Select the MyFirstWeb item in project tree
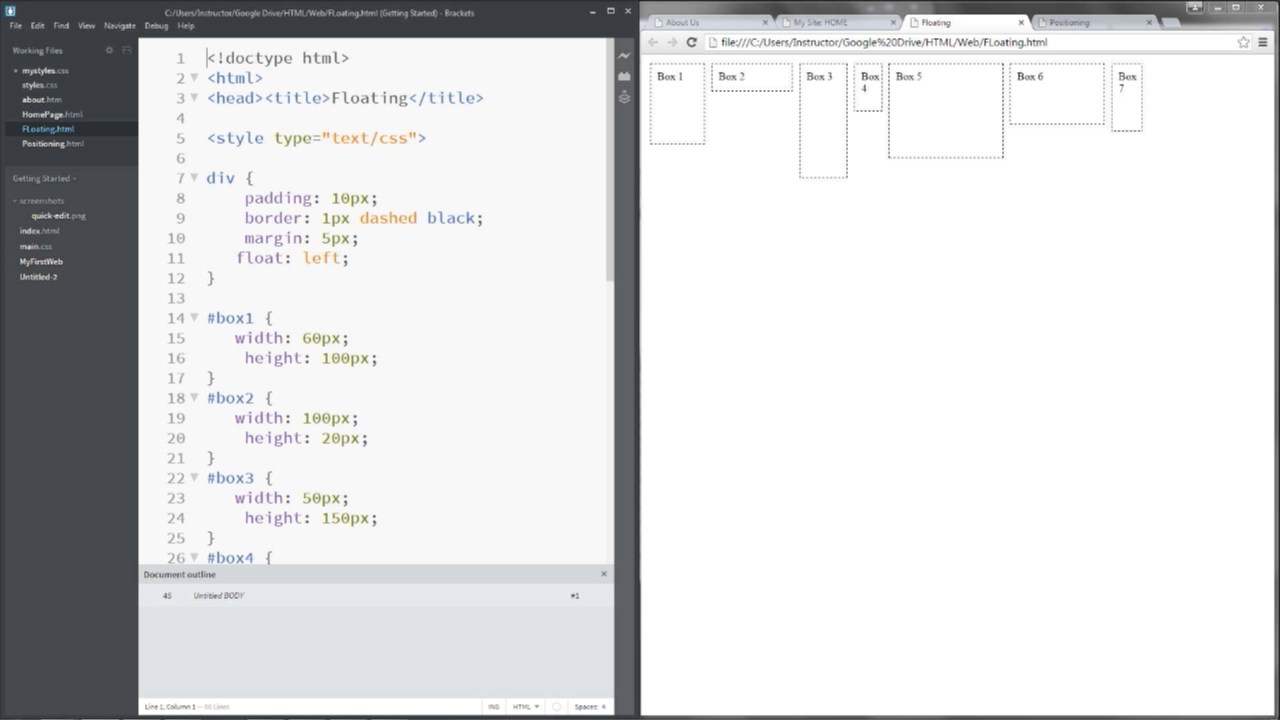 coord(41,261)
